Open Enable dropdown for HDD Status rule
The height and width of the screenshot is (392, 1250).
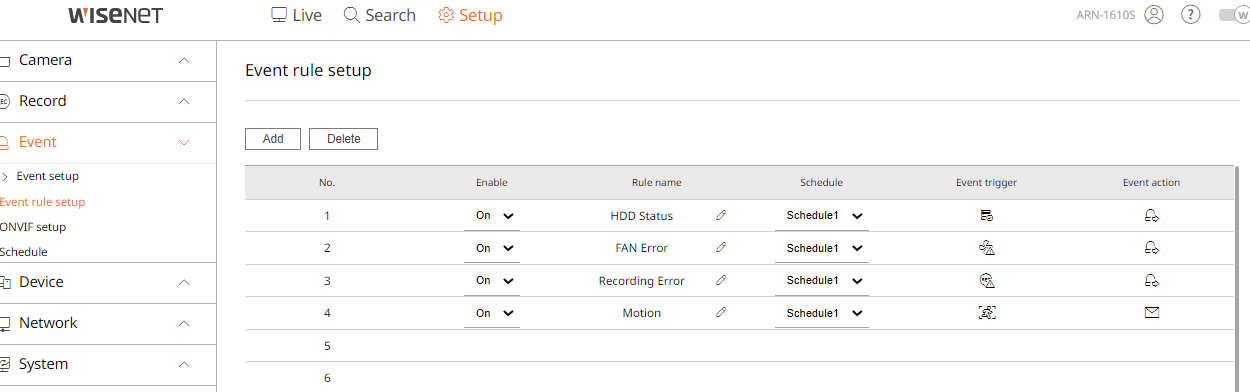[492, 215]
